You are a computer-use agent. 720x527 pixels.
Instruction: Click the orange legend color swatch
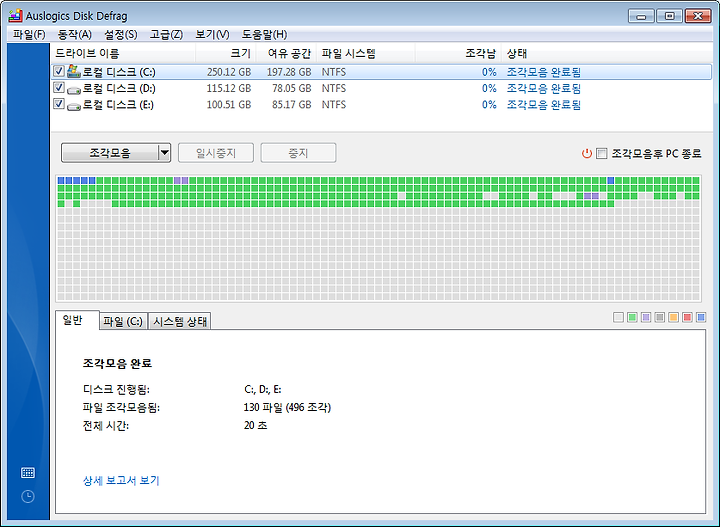(674, 317)
